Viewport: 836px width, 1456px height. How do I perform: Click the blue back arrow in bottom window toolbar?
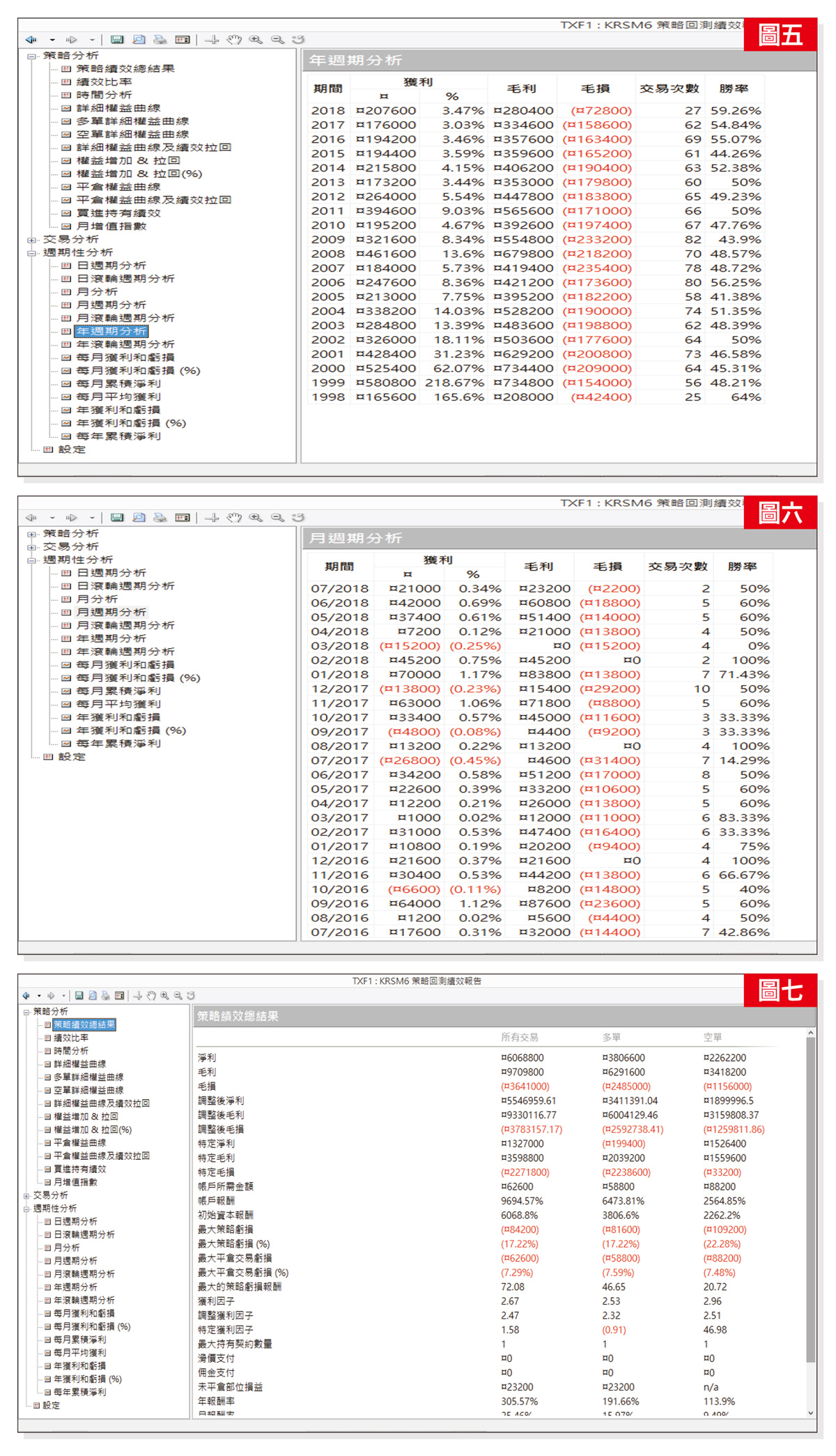pos(26,996)
